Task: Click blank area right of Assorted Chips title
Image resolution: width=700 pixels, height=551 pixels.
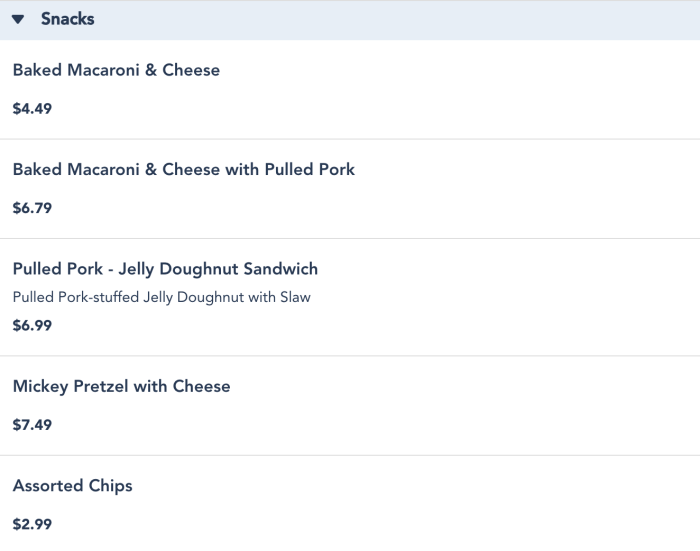Action: pyautogui.click(x=400, y=486)
